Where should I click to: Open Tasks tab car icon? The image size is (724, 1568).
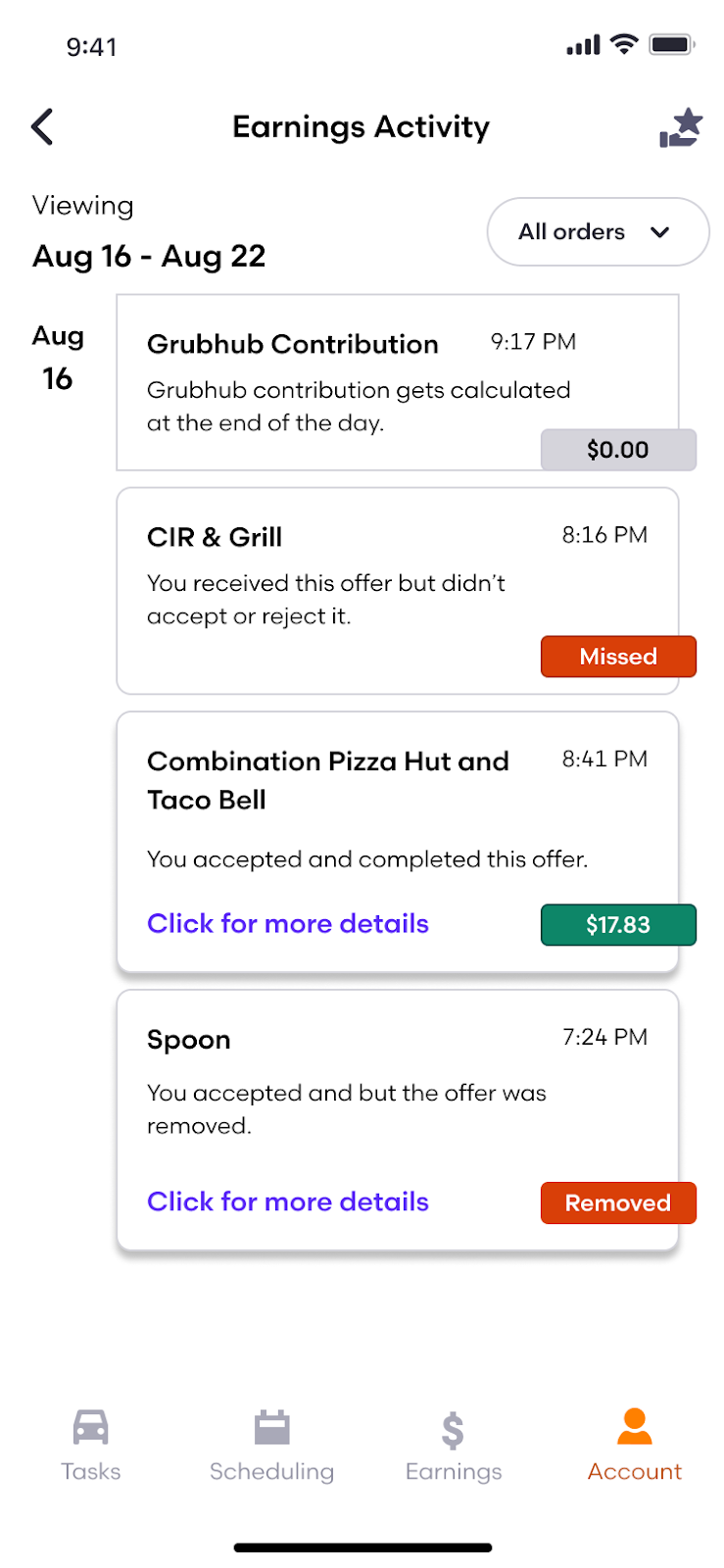point(91,1427)
